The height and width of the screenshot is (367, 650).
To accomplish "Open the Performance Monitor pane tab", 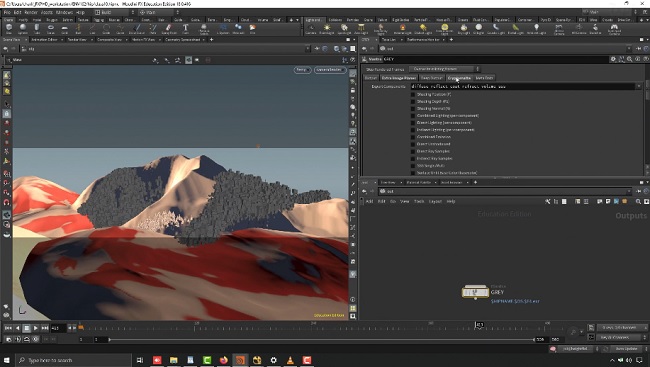I will click(x=422, y=40).
